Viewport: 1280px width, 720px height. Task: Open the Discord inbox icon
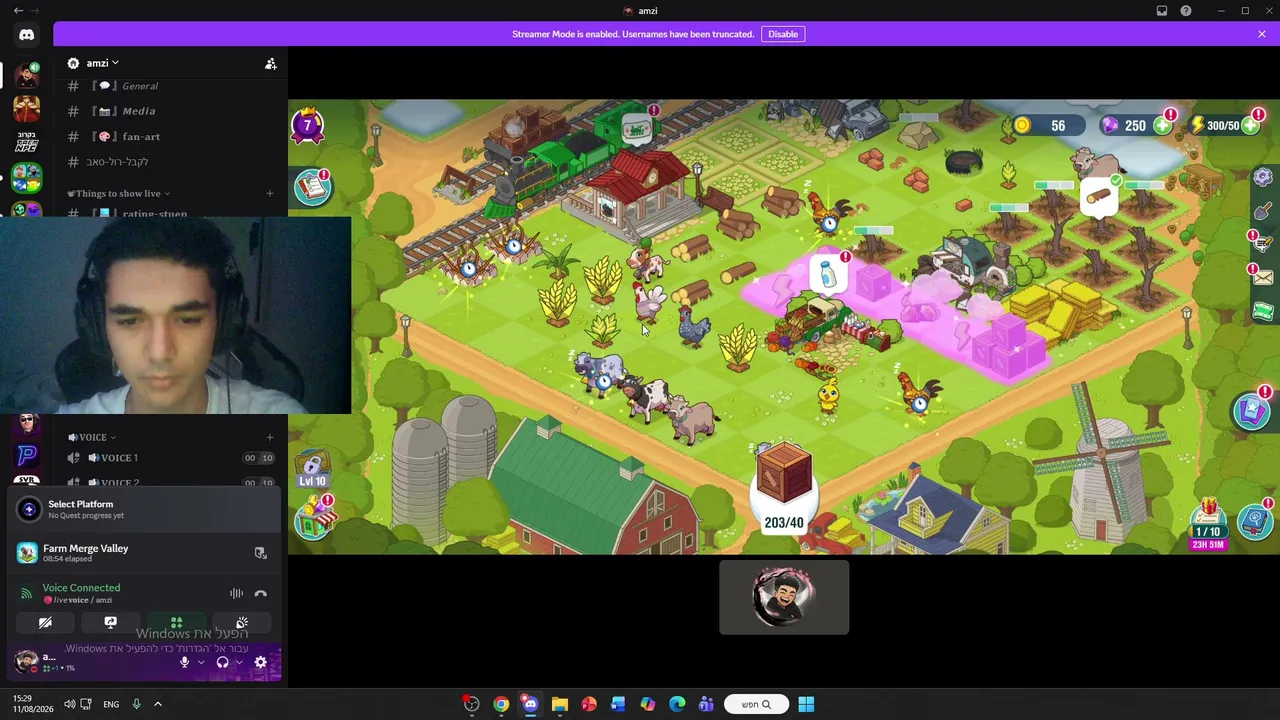1162,11
